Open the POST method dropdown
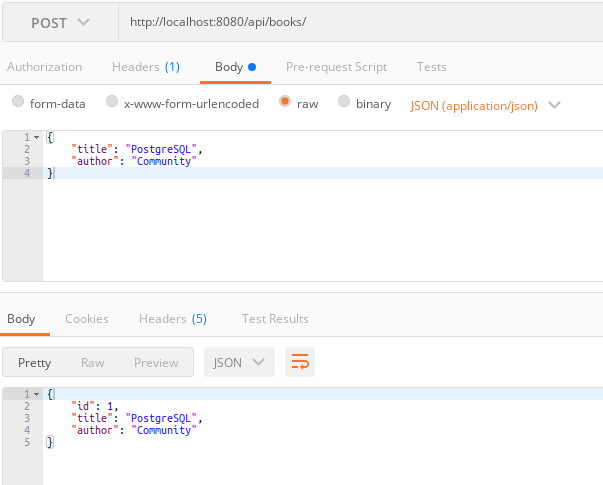This screenshot has height=485, width=603. pyautogui.click(x=59, y=22)
